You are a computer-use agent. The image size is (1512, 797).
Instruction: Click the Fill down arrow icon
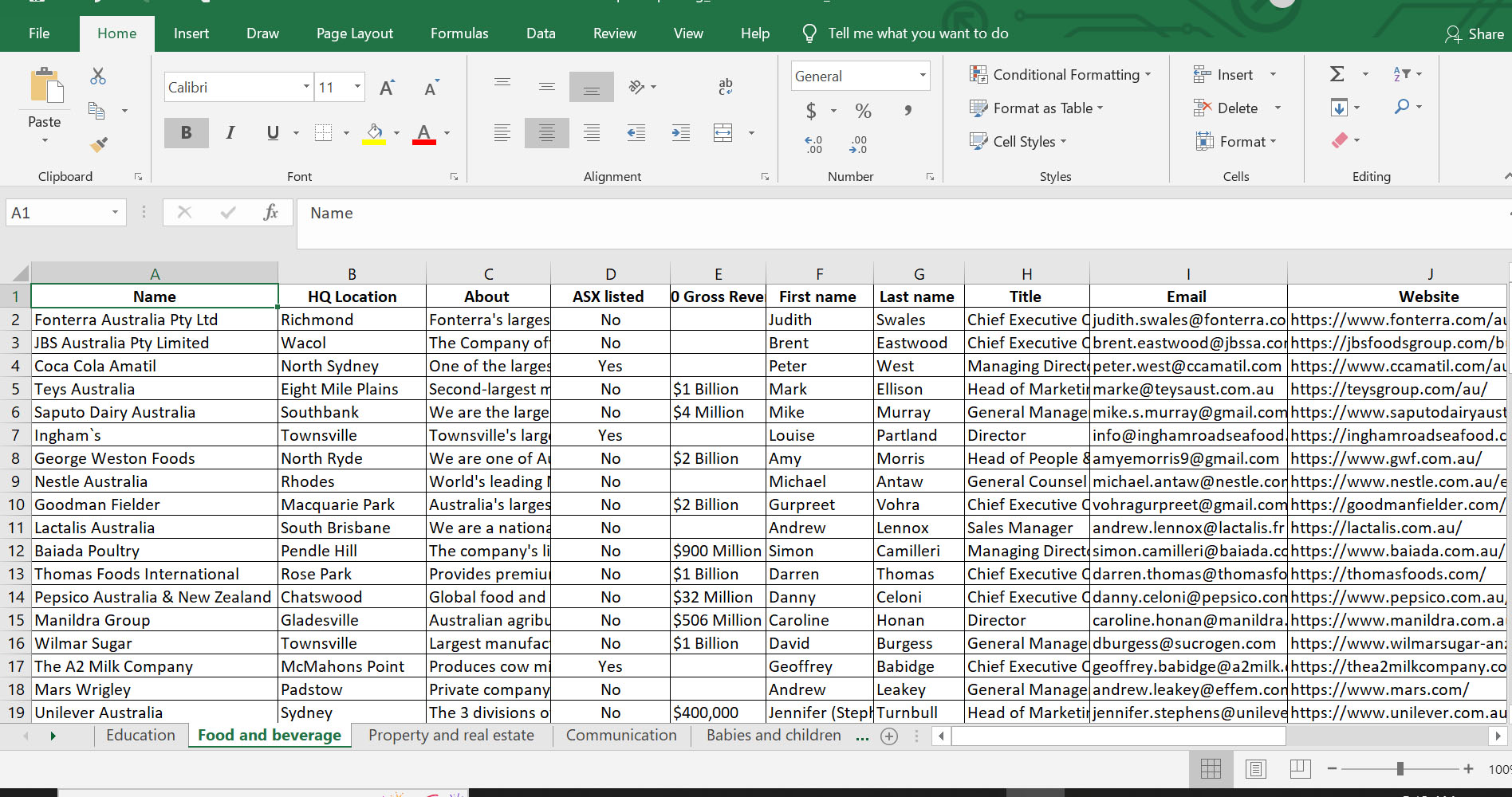pos(1339,107)
